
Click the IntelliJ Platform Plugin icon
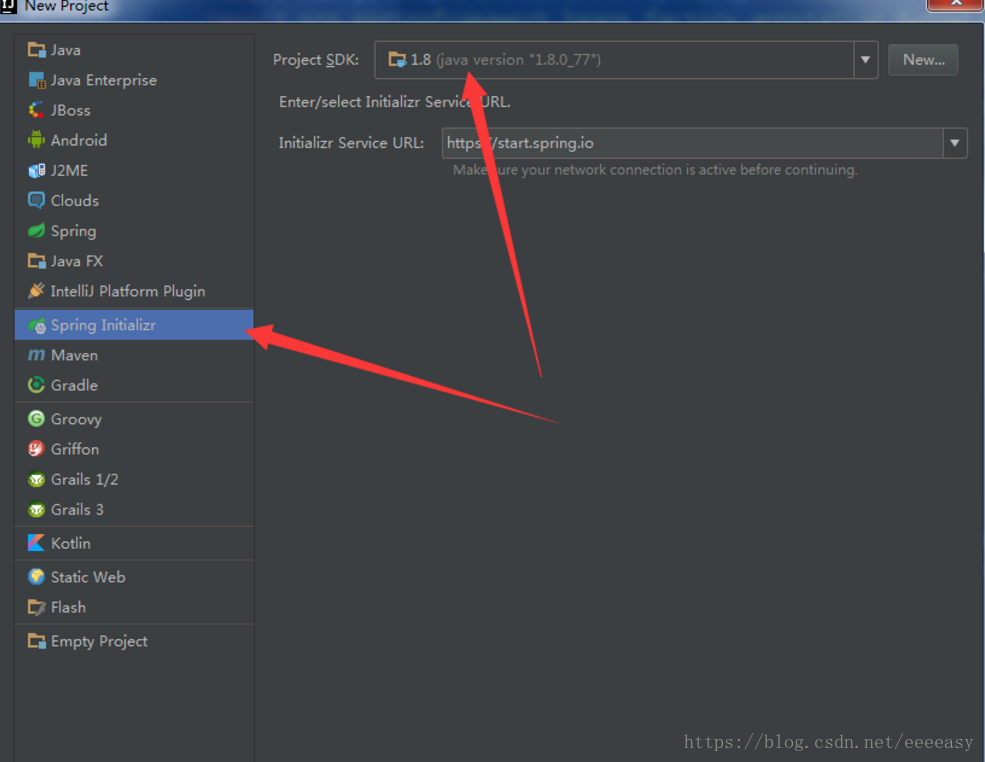[x=36, y=290]
